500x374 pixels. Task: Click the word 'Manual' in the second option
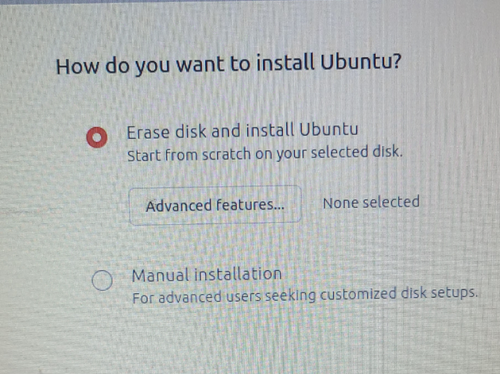click(160, 276)
